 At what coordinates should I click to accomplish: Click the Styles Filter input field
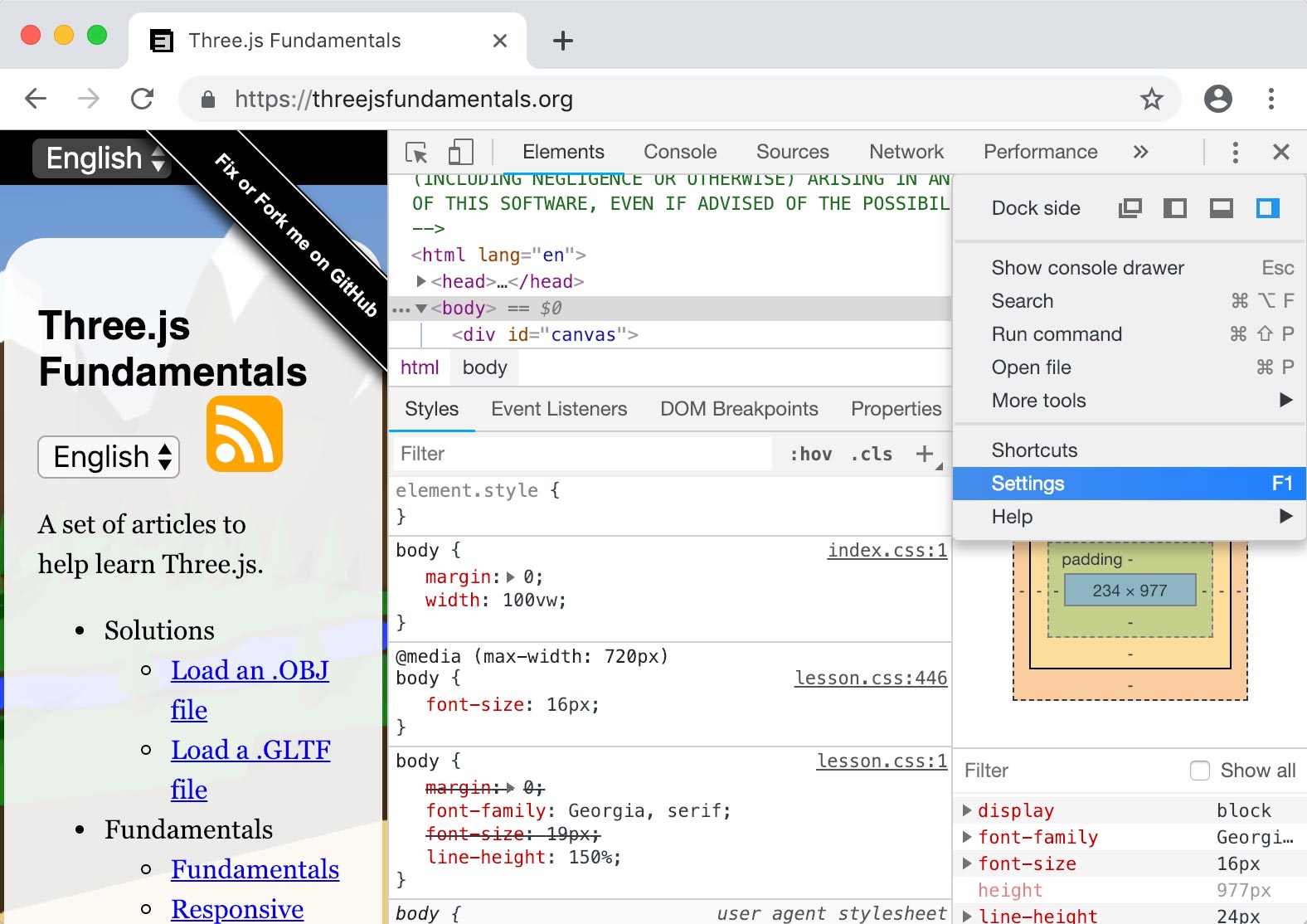[x=581, y=454]
